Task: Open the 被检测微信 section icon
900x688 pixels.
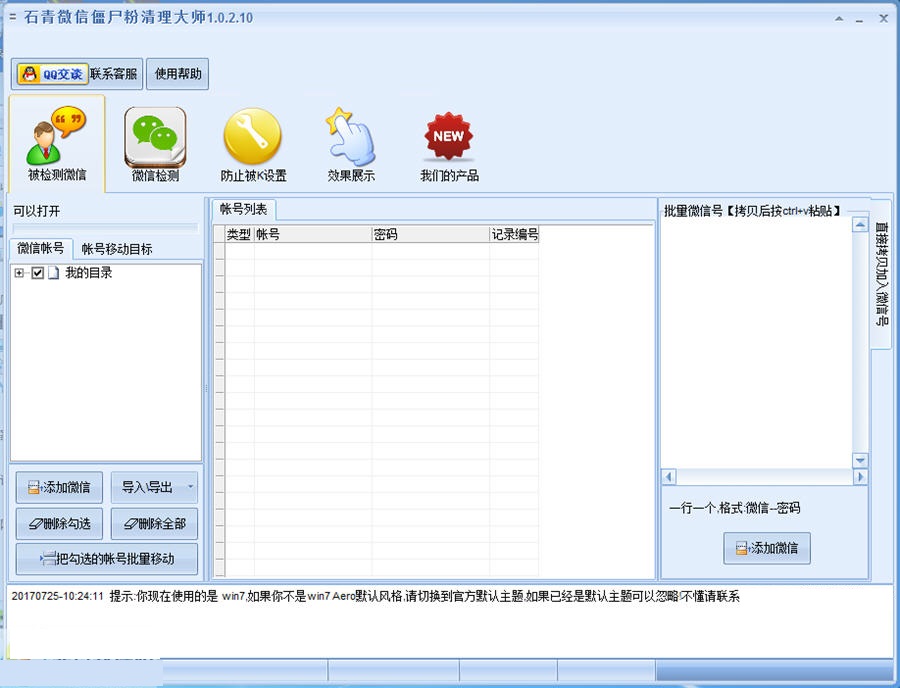Action: click(x=57, y=143)
